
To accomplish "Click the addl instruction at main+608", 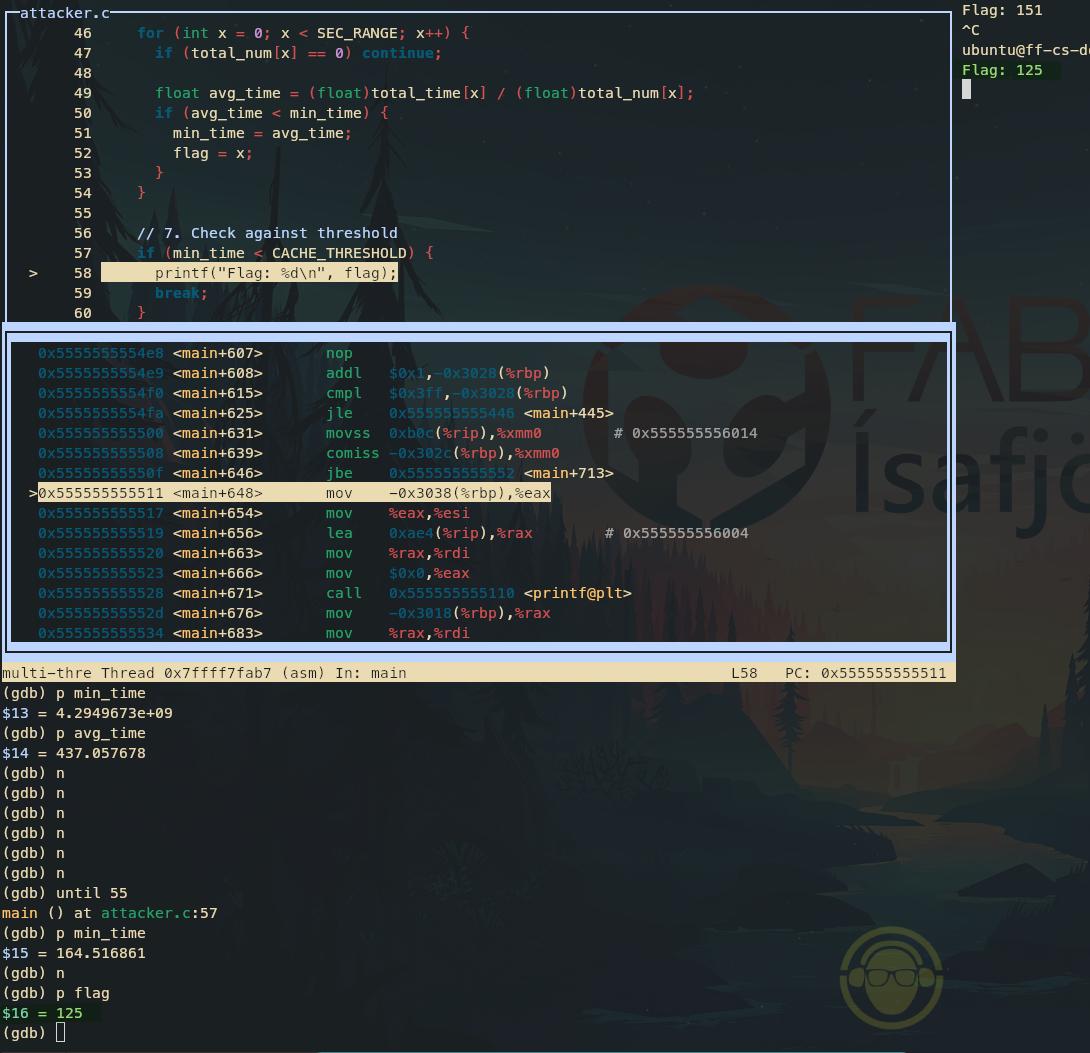I will click(294, 373).
